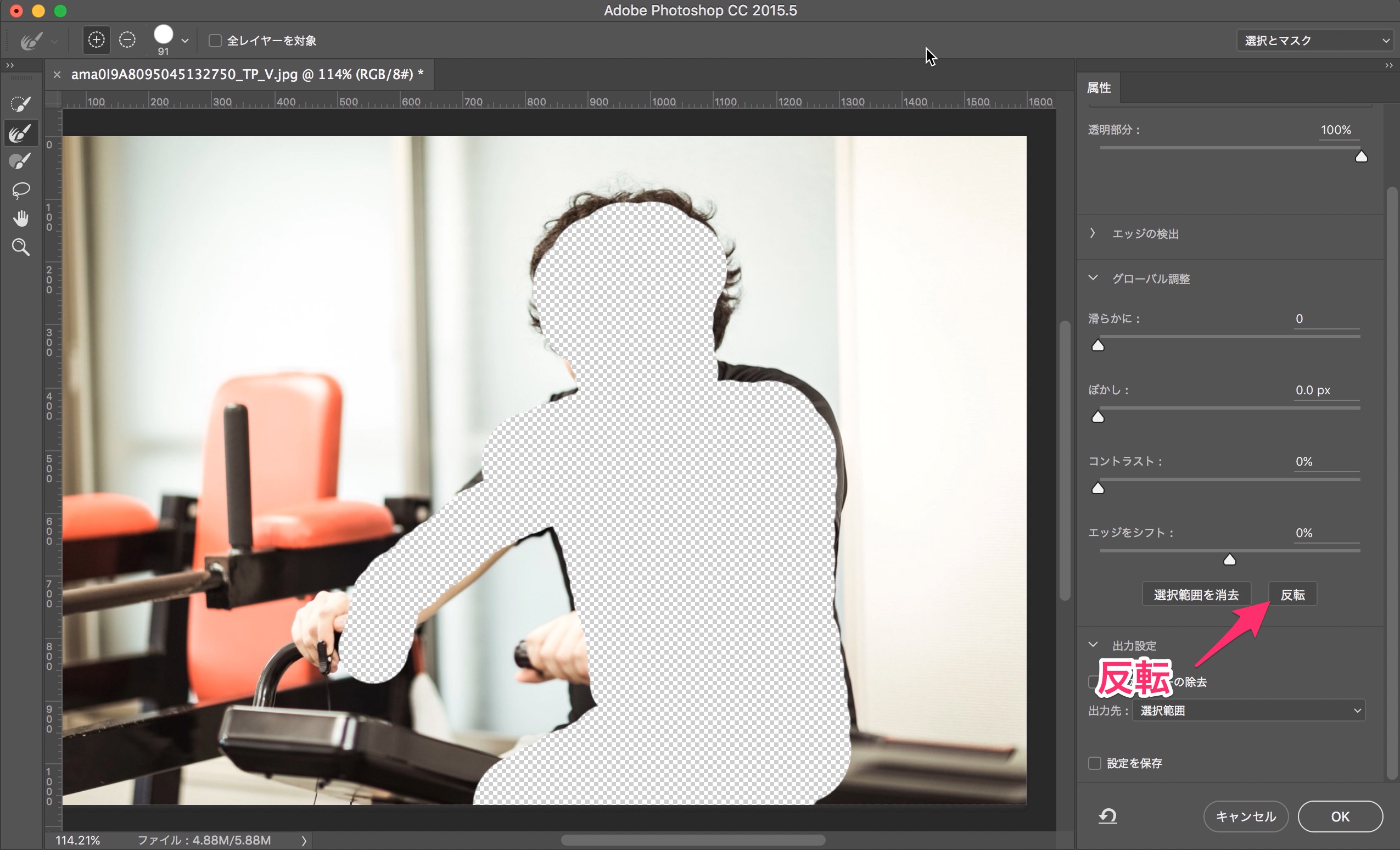Expand the エッジの検出 section
The width and height of the screenshot is (1400, 850).
click(1093, 233)
